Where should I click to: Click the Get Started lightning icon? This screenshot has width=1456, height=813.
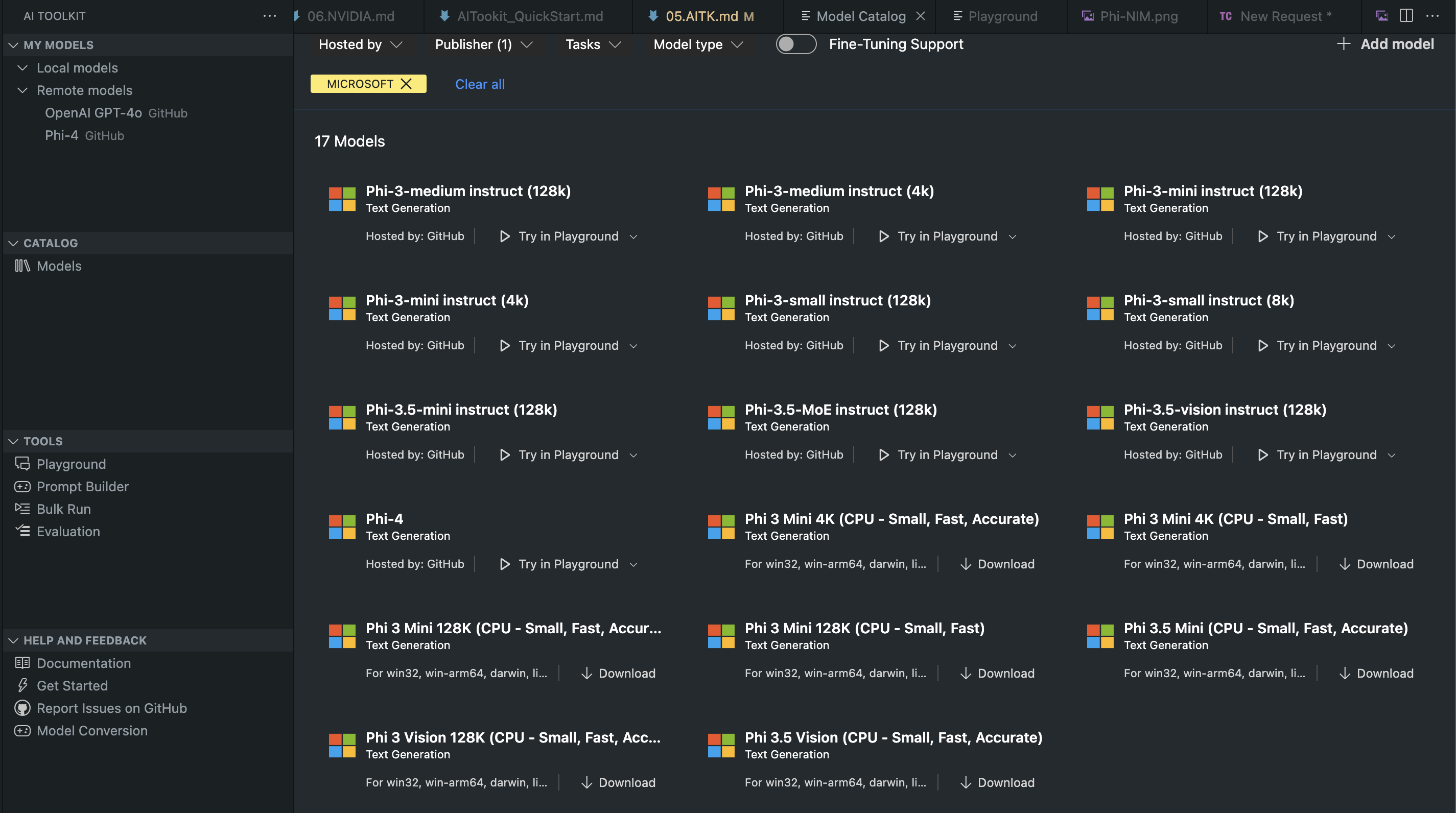click(22, 685)
